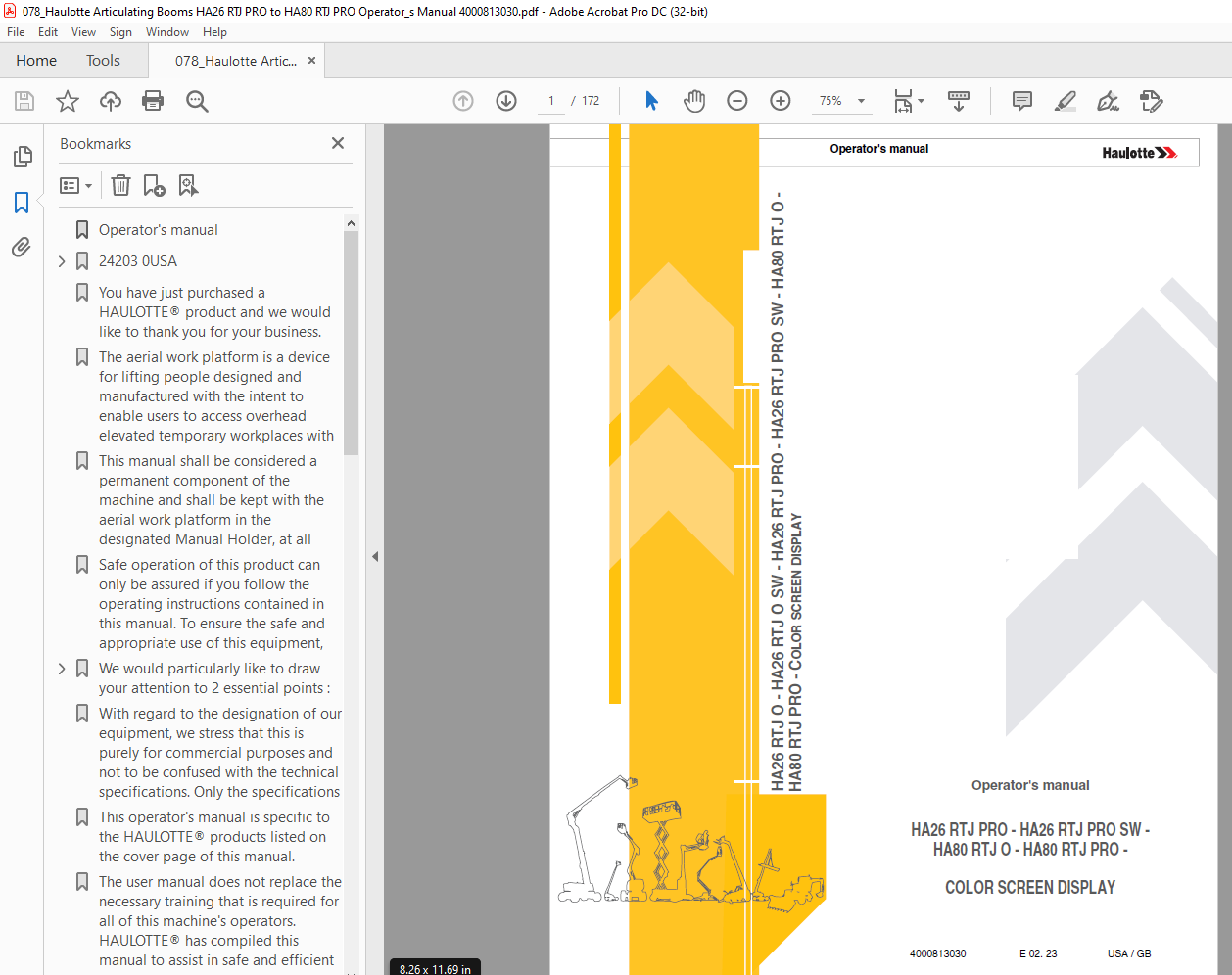Expand 'We would particularly like to draw' bookmark

pos(62,669)
